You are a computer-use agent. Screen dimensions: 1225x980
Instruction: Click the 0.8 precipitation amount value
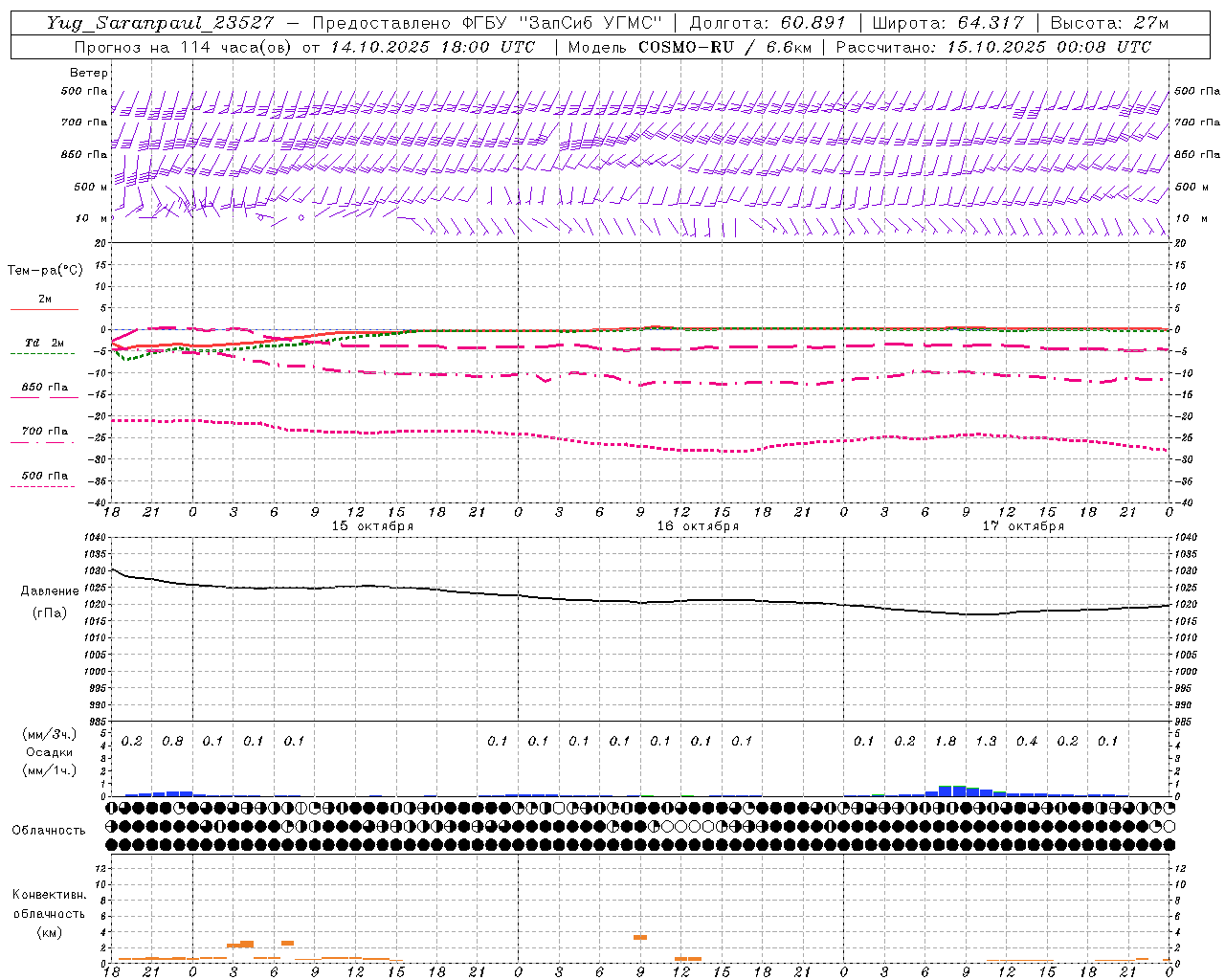click(172, 742)
